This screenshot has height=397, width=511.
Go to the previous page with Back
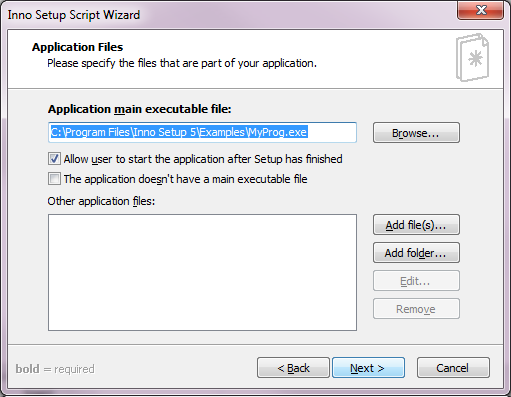point(293,368)
